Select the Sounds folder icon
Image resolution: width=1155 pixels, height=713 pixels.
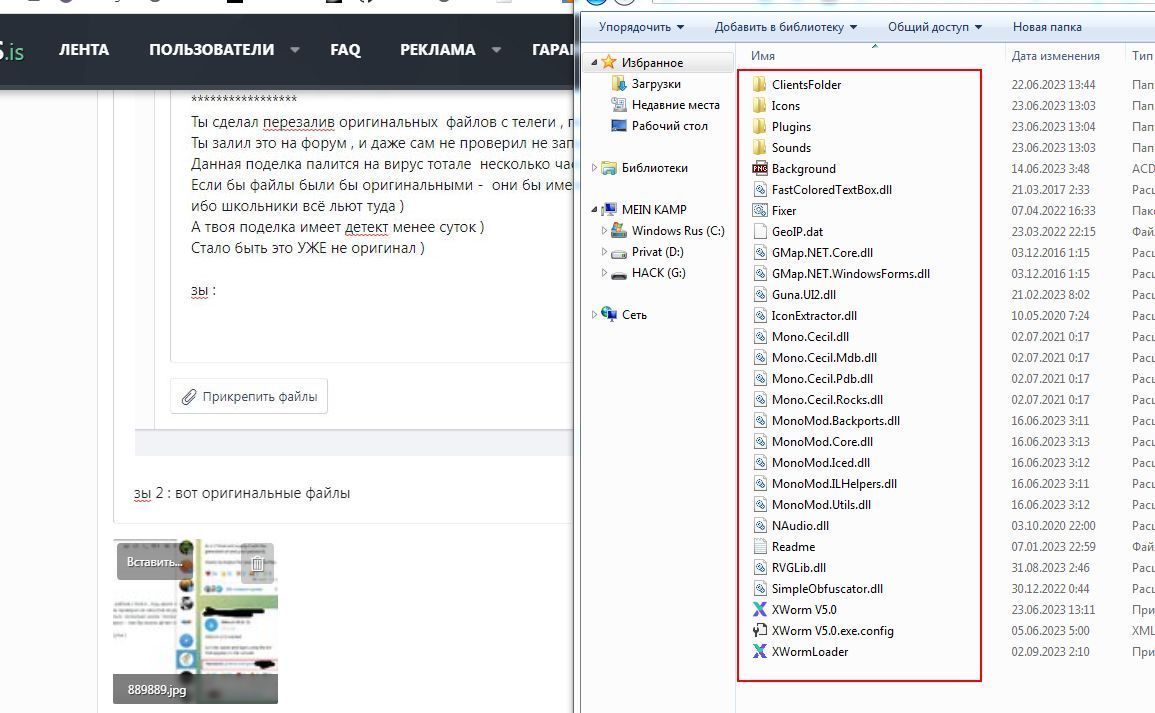(x=759, y=147)
